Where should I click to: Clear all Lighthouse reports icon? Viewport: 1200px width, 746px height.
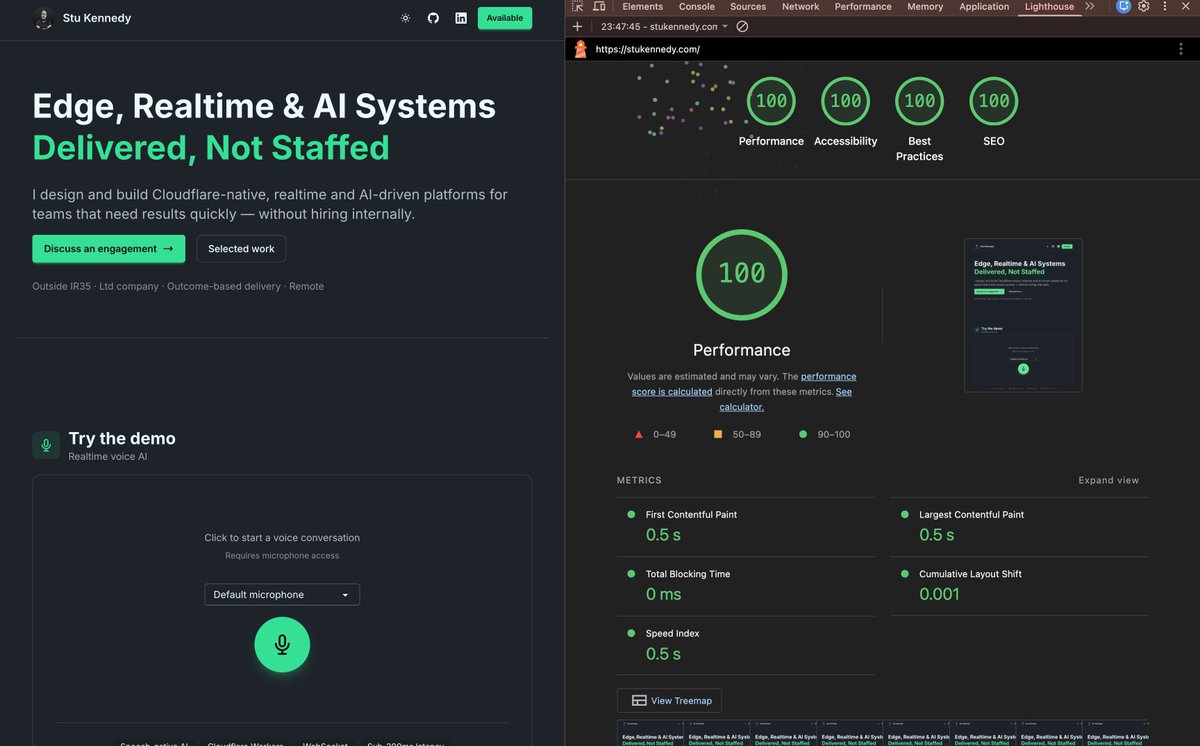[x=742, y=27]
